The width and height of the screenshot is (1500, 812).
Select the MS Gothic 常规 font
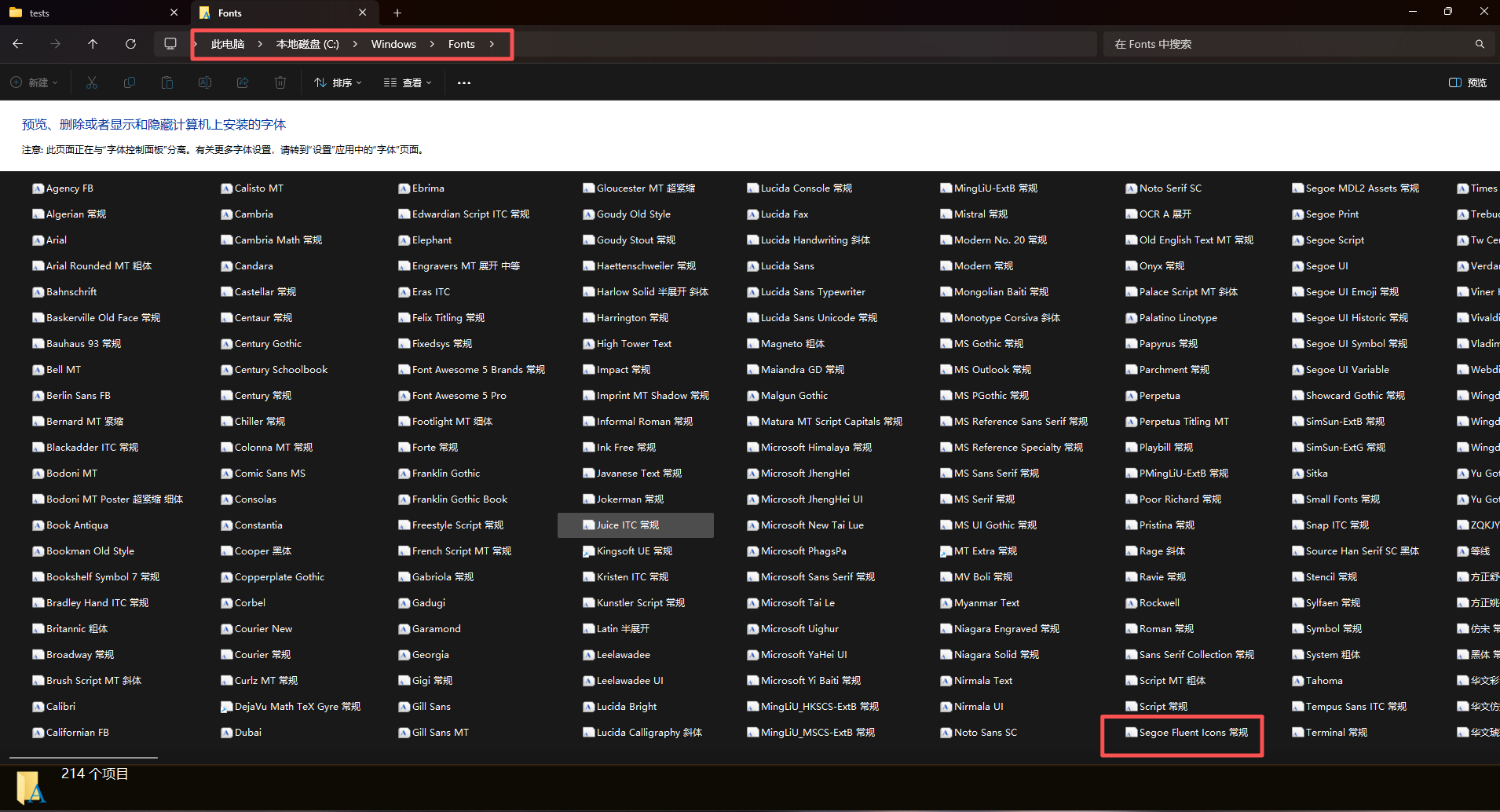982,343
